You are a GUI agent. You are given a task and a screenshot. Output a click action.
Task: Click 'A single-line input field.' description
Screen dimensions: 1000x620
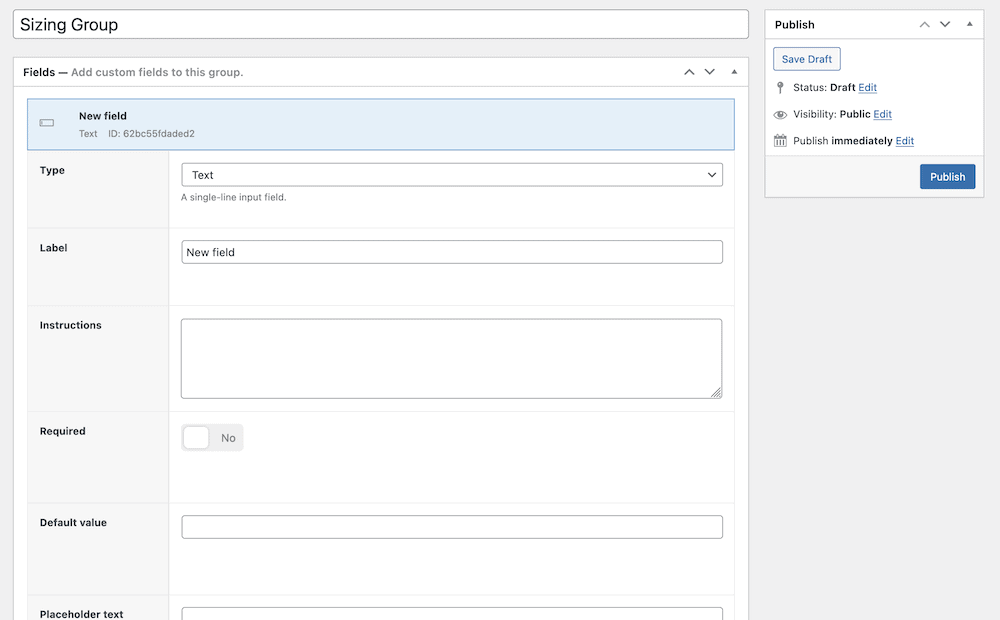pyautogui.click(x=233, y=198)
